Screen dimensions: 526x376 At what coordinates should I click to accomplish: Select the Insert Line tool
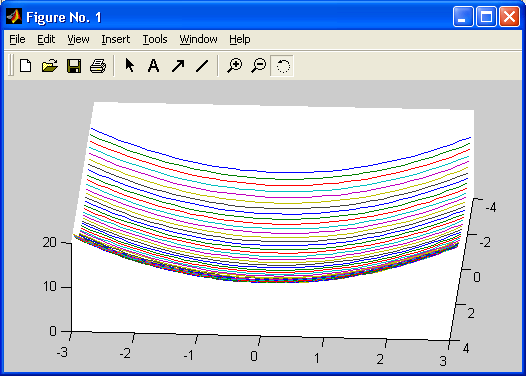coord(202,66)
